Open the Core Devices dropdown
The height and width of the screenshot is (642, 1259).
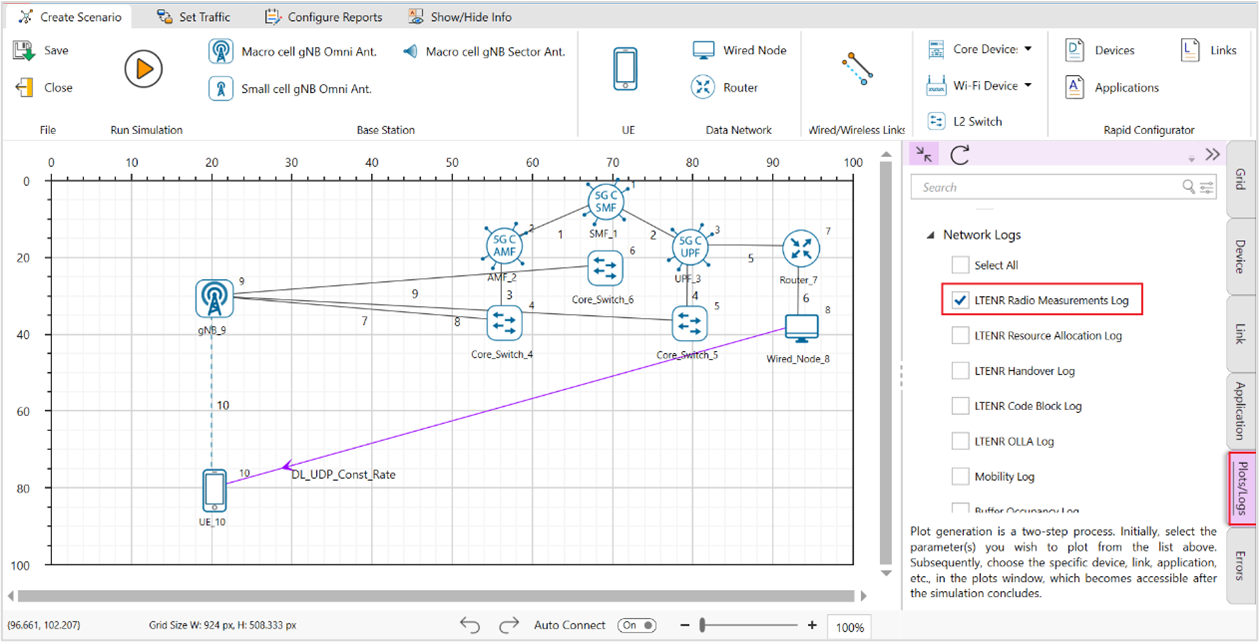pos(1027,48)
